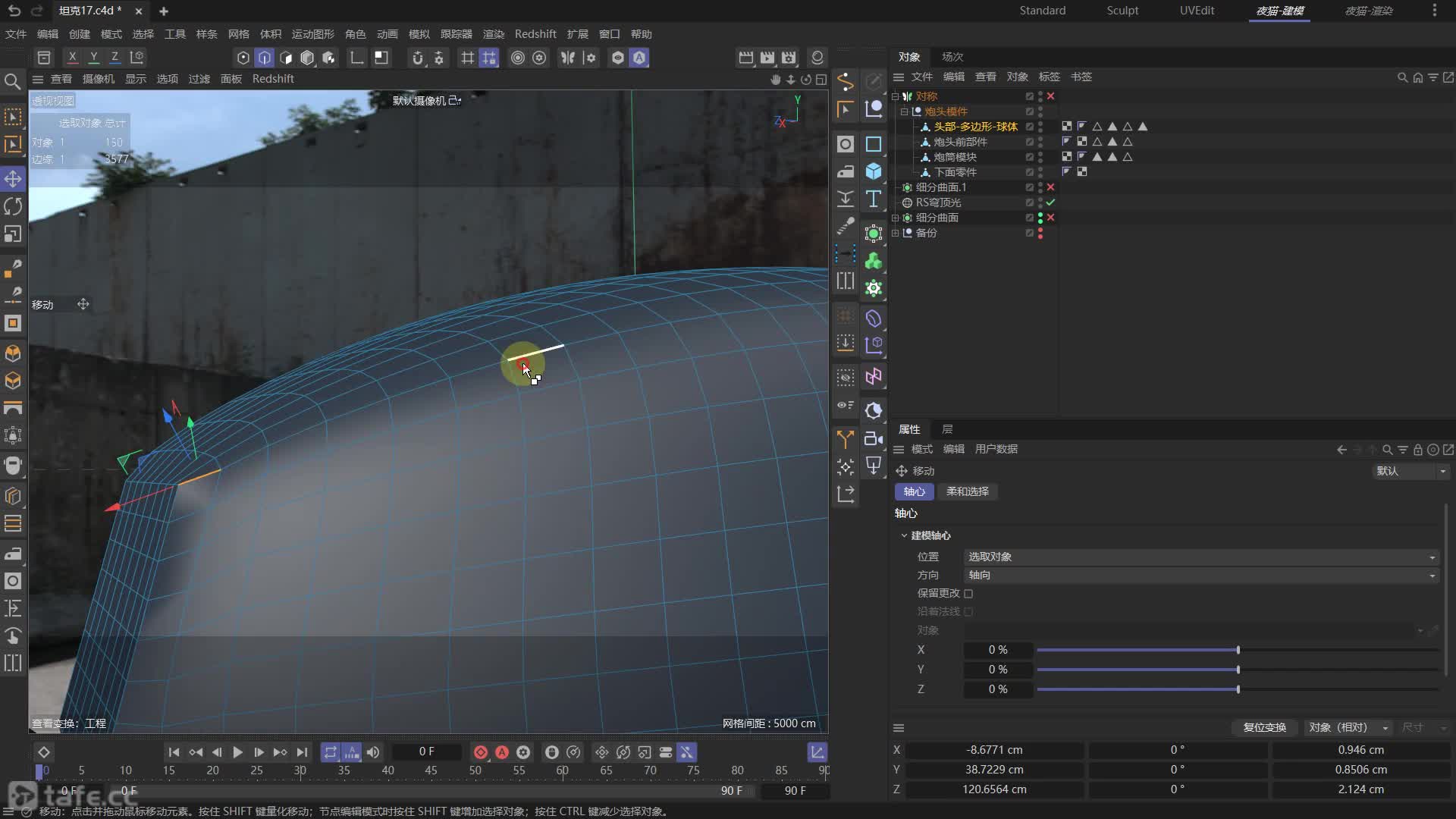
Task: Select the 下面零件 object in tree
Action: 955,172
